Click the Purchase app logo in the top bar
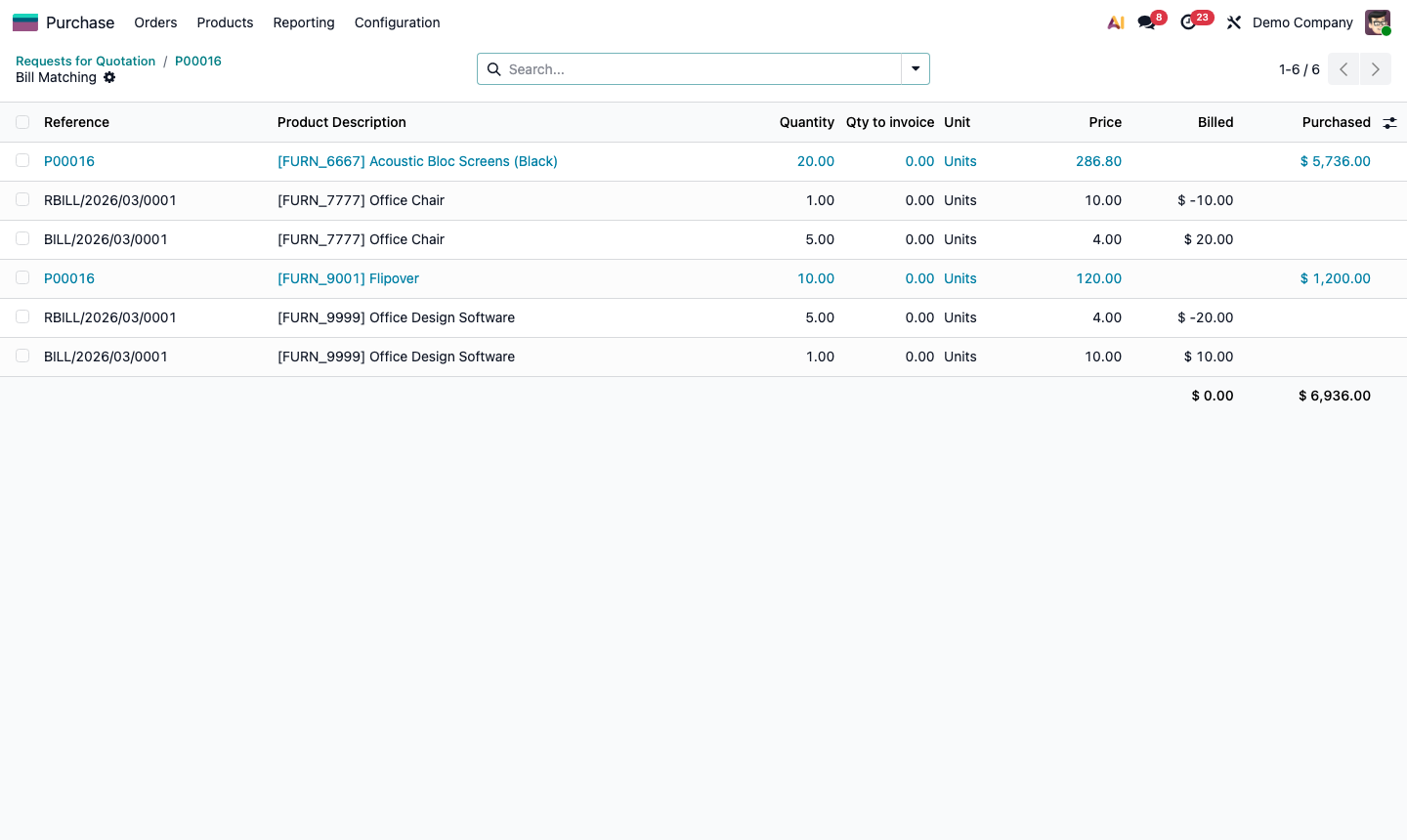The width and height of the screenshot is (1407, 840). click(x=25, y=21)
